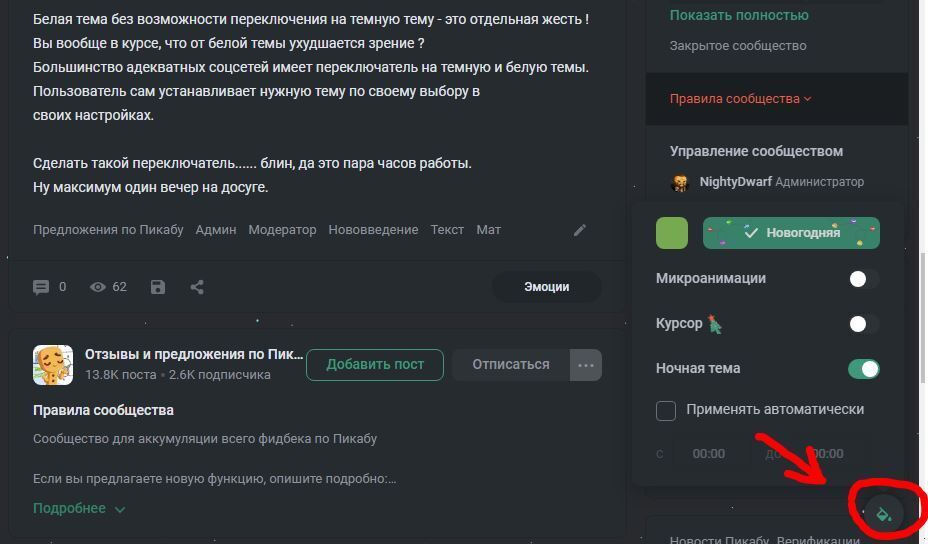Viewport: 928px width, 544px height.
Task: Open the theme paint bucket button
Action: click(884, 513)
